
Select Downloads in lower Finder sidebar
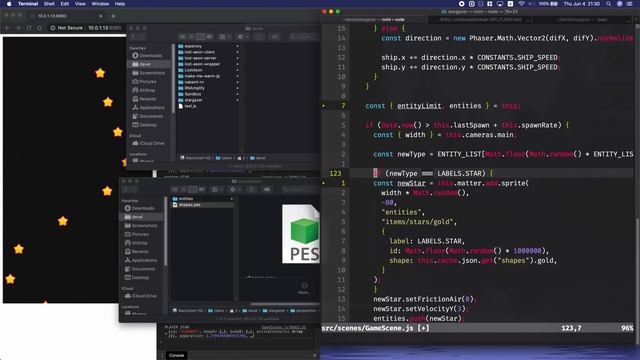coord(140,209)
